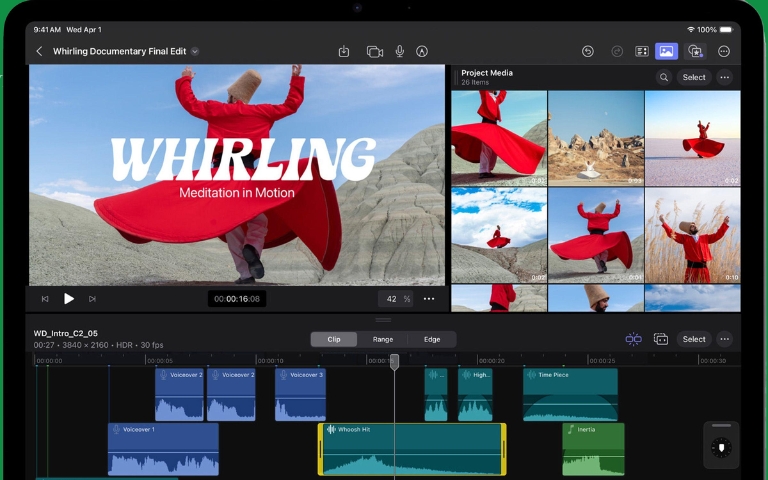Screen dimensions: 768x480
Task: Check the battery status icon
Action: (726, 29)
